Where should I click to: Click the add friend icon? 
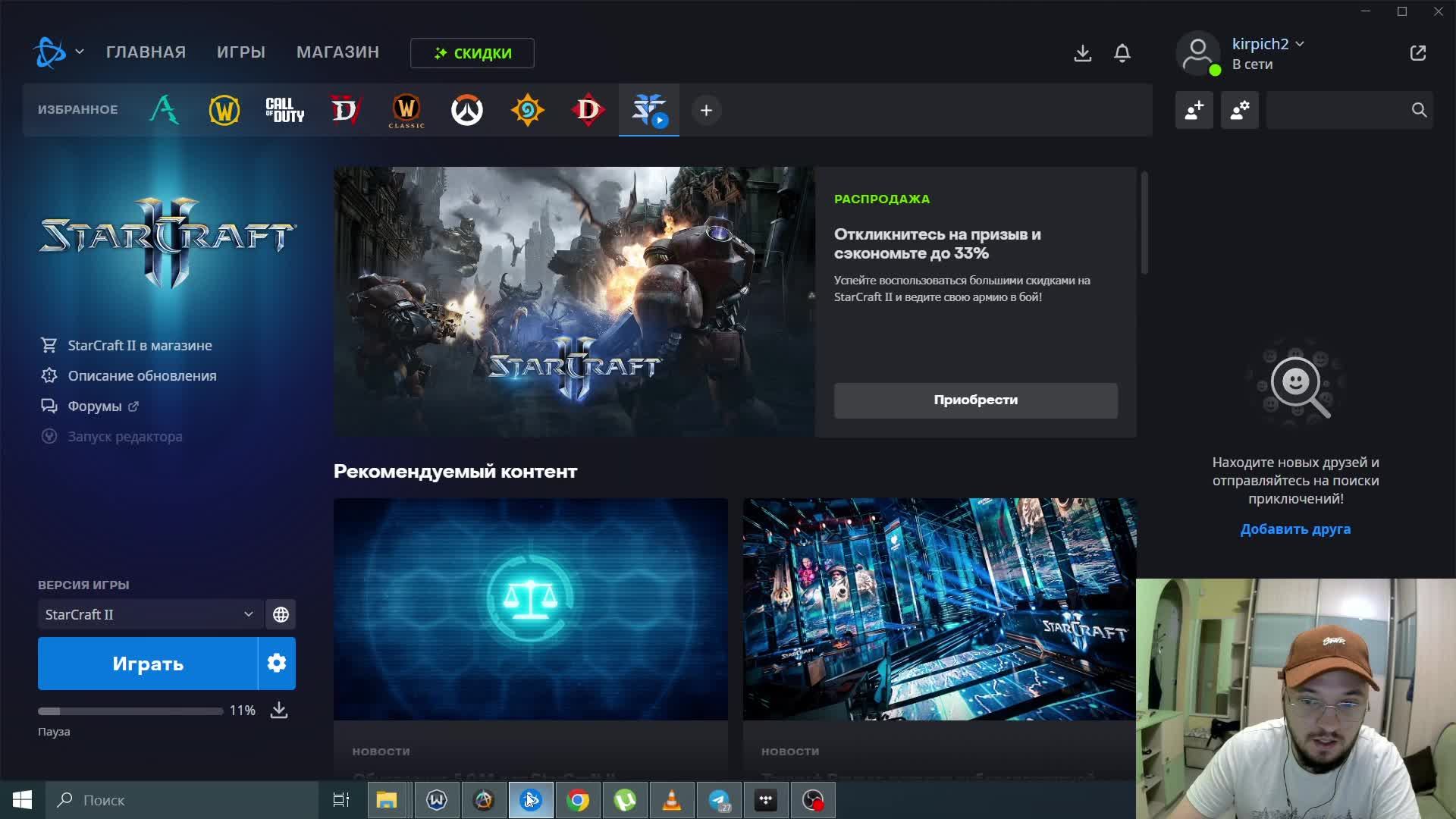(x=1194, y=110)
